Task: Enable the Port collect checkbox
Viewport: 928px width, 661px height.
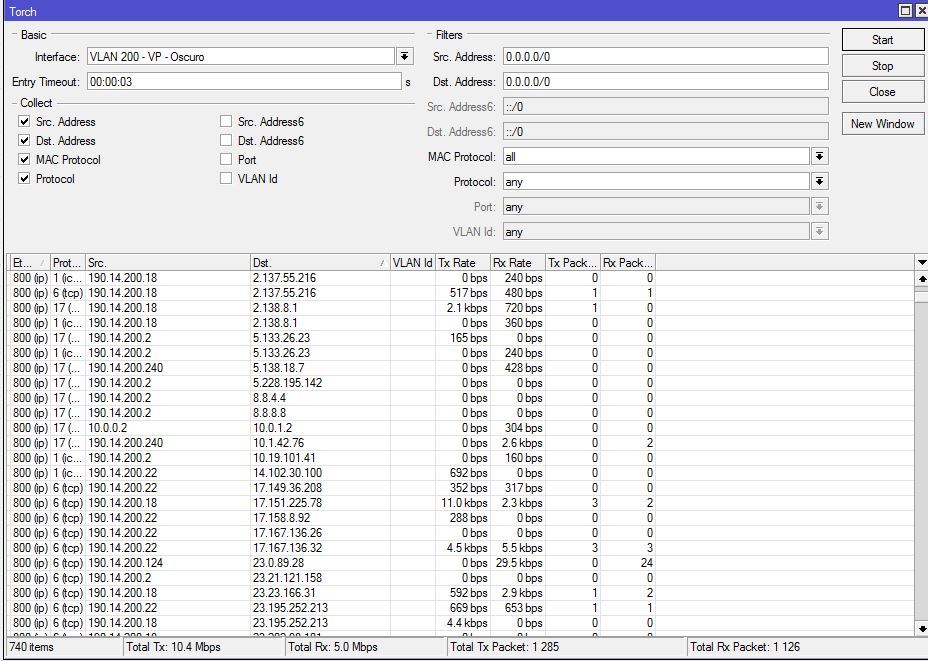Action: (226, 159)
